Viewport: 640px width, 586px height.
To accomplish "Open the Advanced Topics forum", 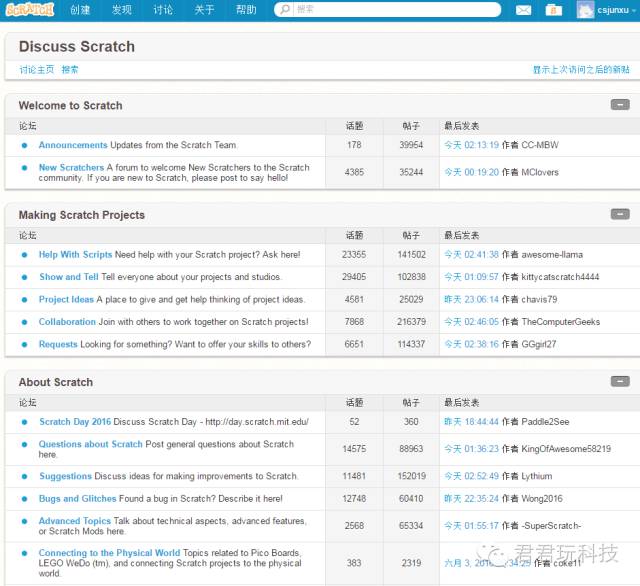I will 75,521.
